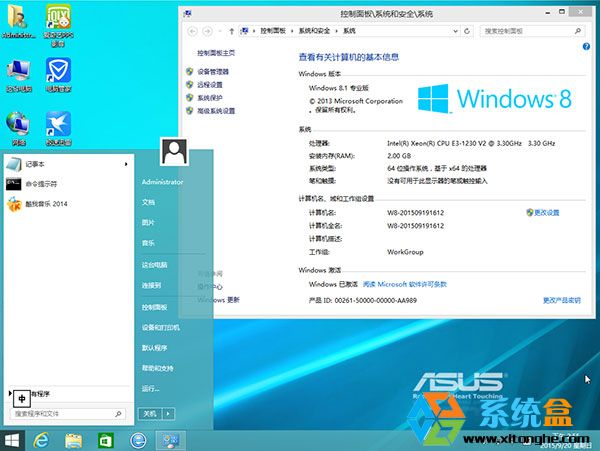Click the user account picture in Start menu
The image size is (600, 451).
tap(175, 152)
